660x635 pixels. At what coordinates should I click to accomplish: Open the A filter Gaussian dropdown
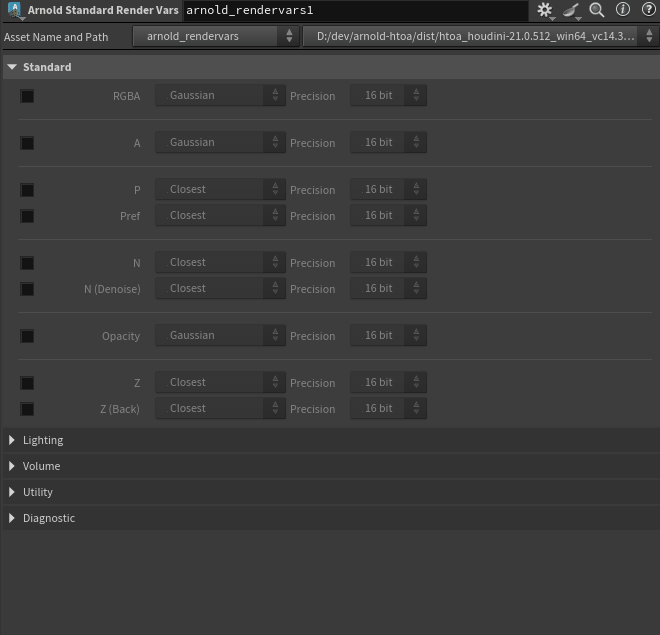click(221, 143)
